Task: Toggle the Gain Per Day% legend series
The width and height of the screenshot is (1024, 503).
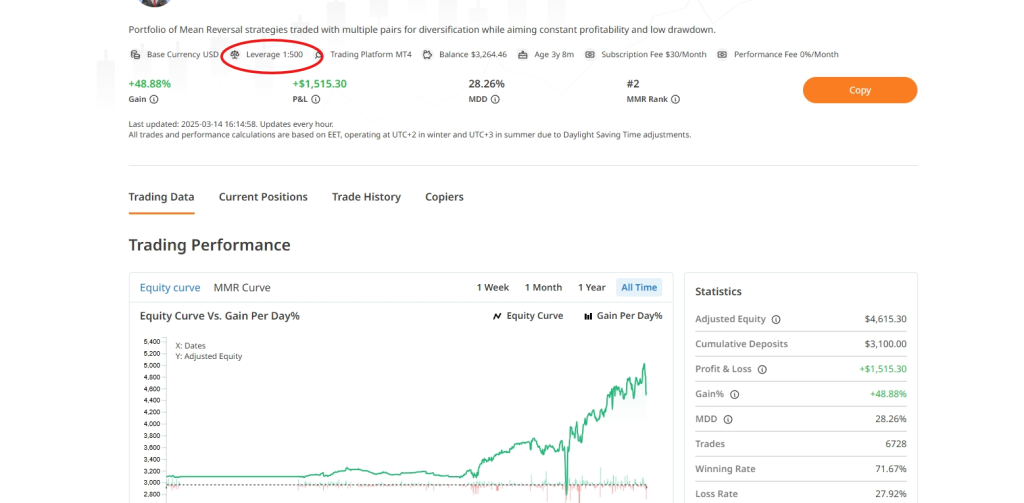Action: coord(622,316)
